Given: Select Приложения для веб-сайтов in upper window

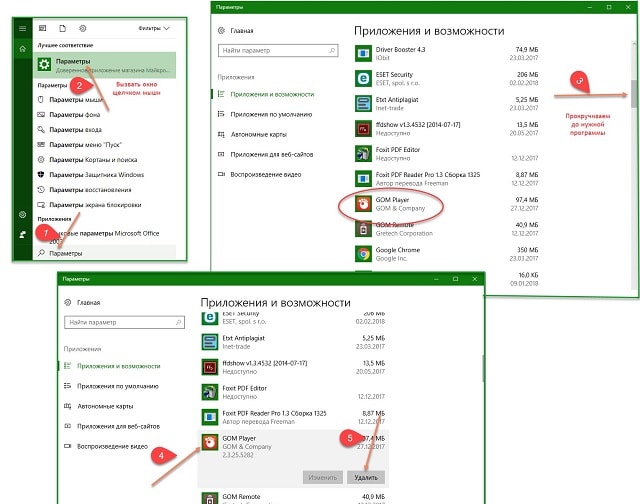Looking at the screenshot, I should tap(266, 154).
